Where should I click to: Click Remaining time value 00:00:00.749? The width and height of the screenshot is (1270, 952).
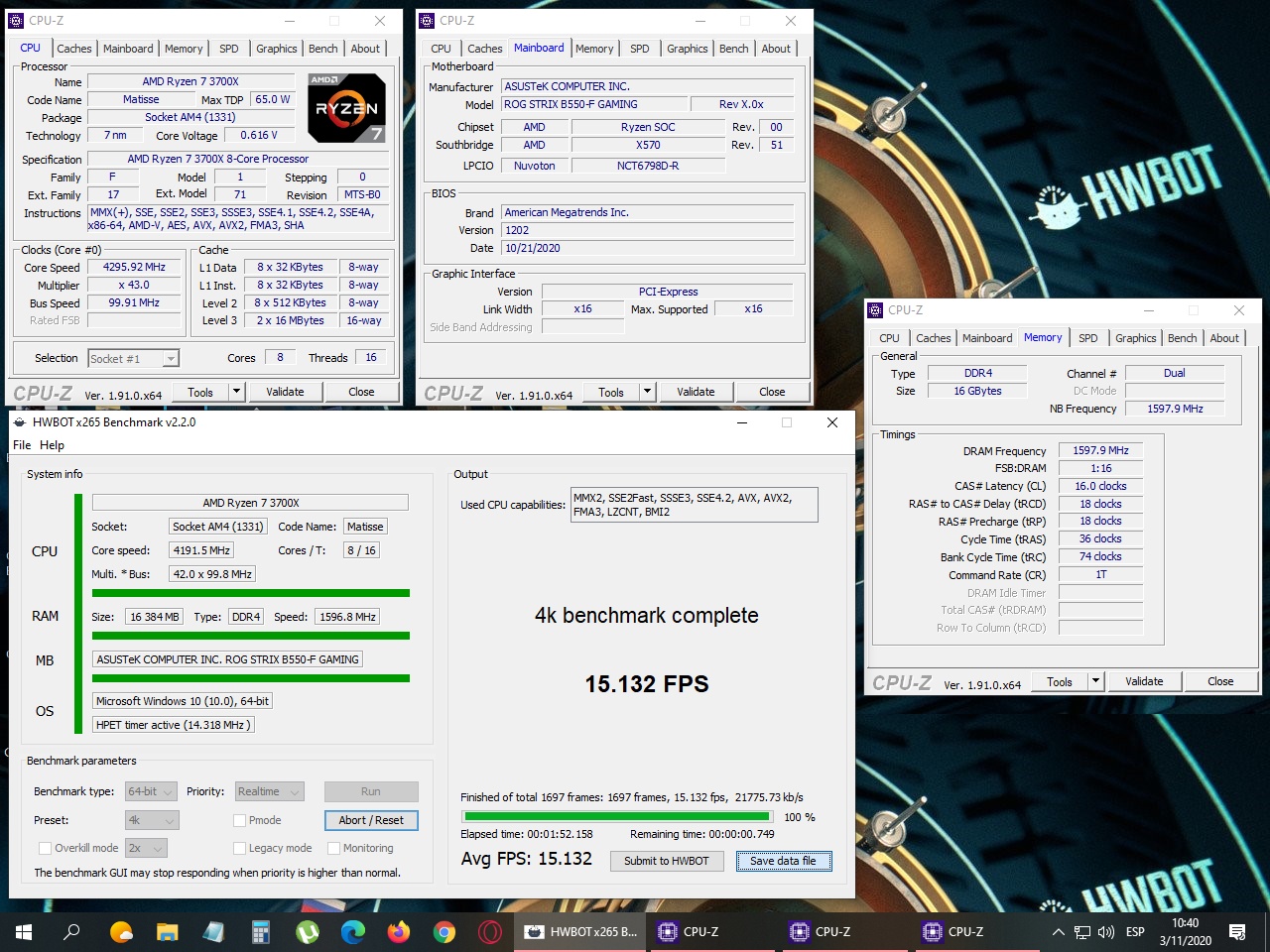pyautogui.click(x=737, y=834)
